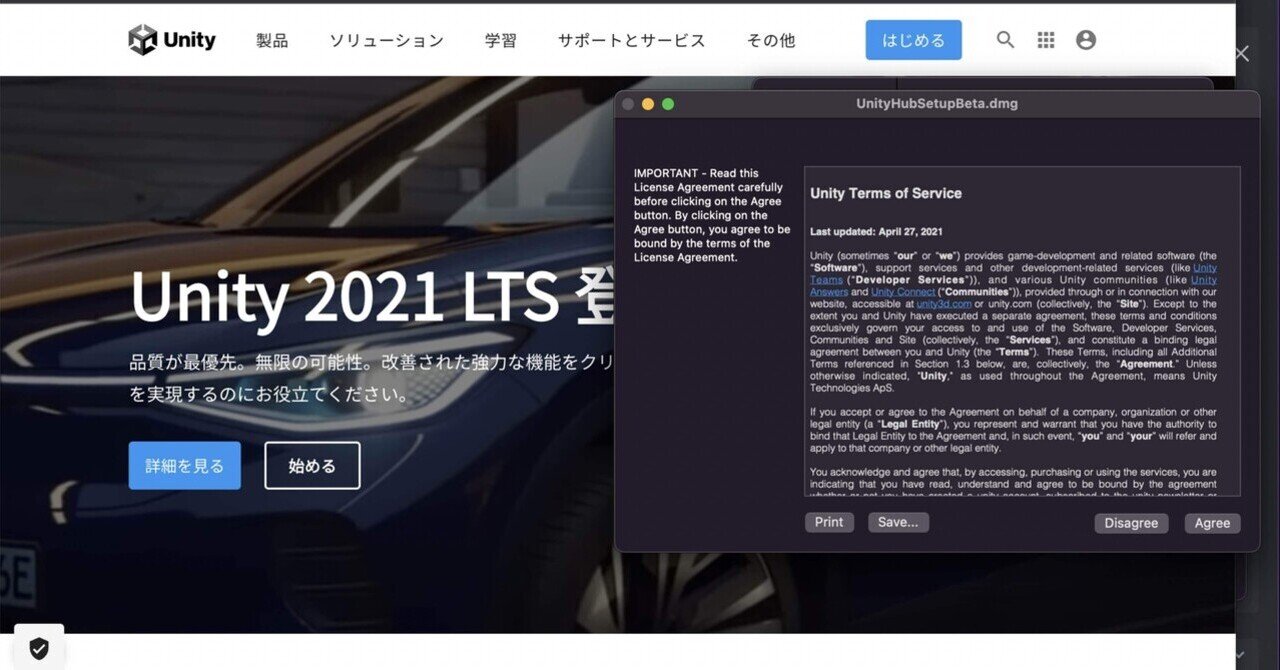Viewport: 1280px width, 670px height.
Task: Click the outlined 始める button
Action: click(312, 466)
